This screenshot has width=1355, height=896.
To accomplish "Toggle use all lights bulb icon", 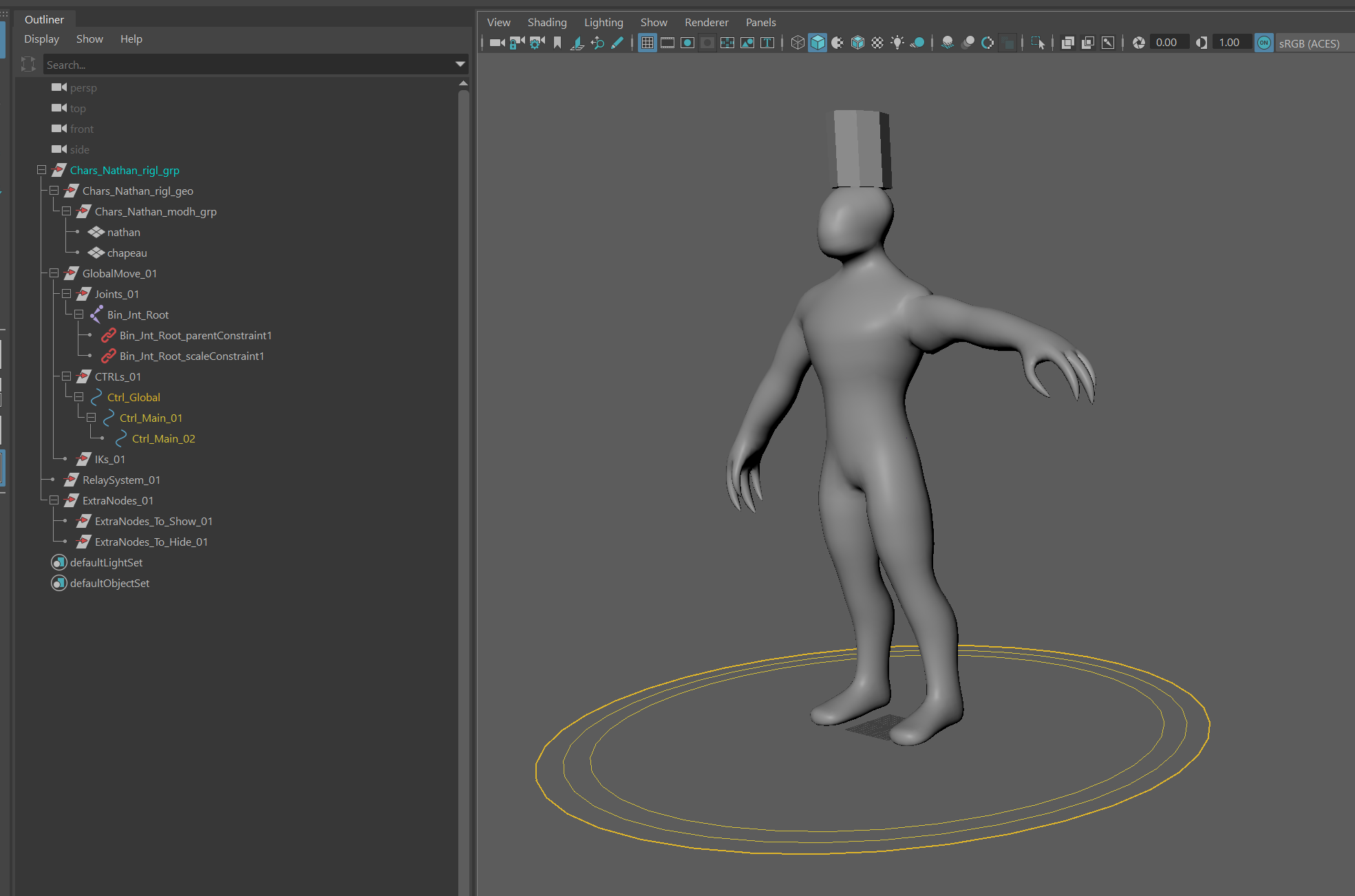I will [x=897, y=43].
